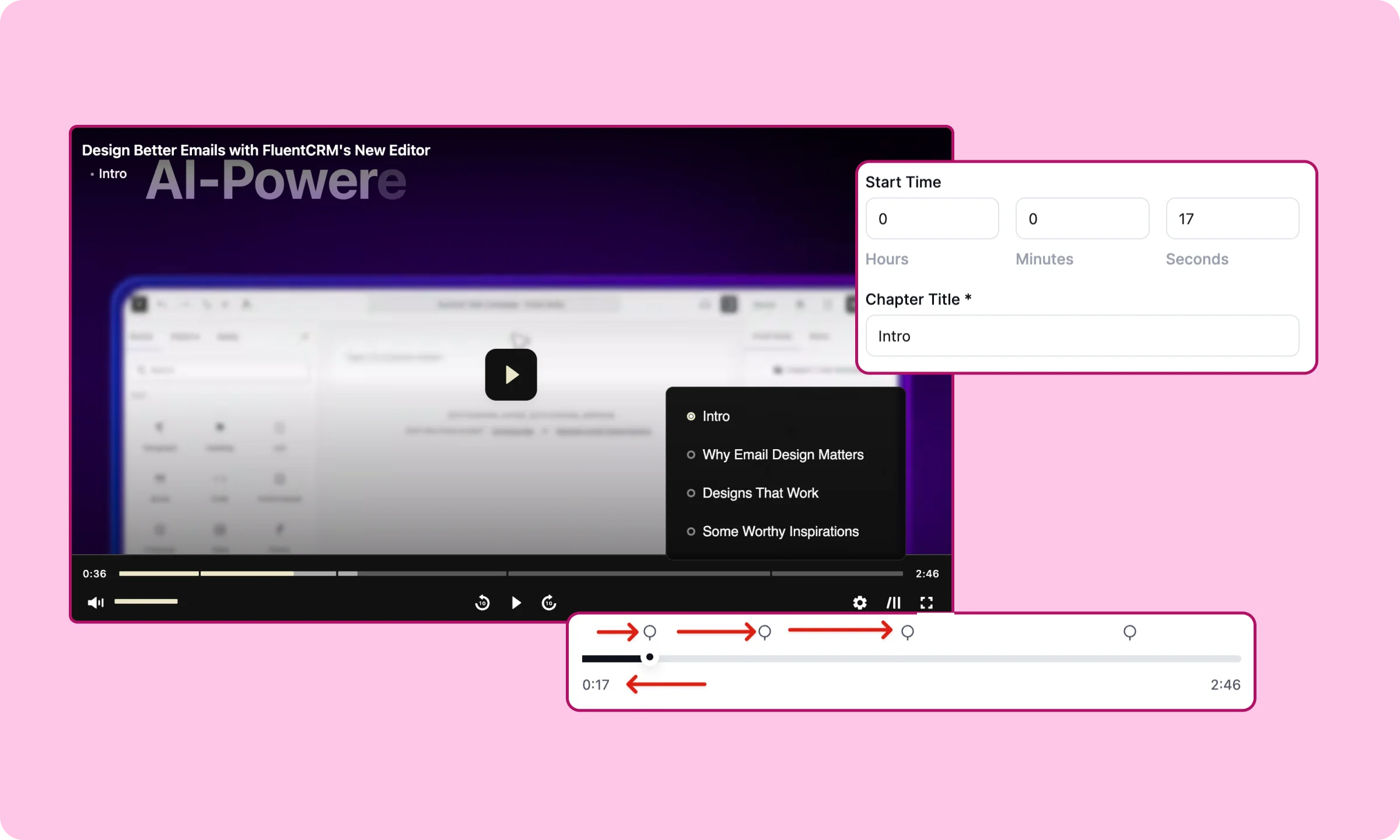Open the player settings gear
This screenshot has width=1400, height=840.
coord(860,603)
